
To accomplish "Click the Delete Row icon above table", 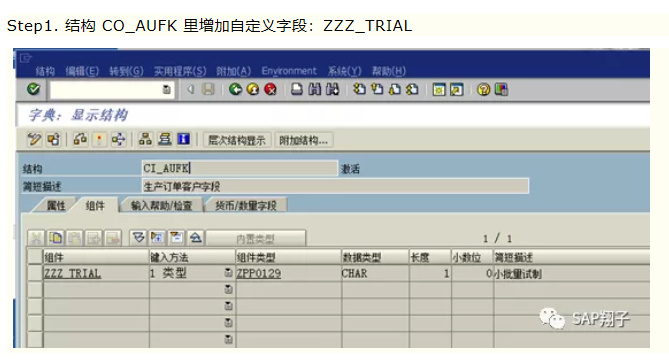I will (x=113, y=238).
